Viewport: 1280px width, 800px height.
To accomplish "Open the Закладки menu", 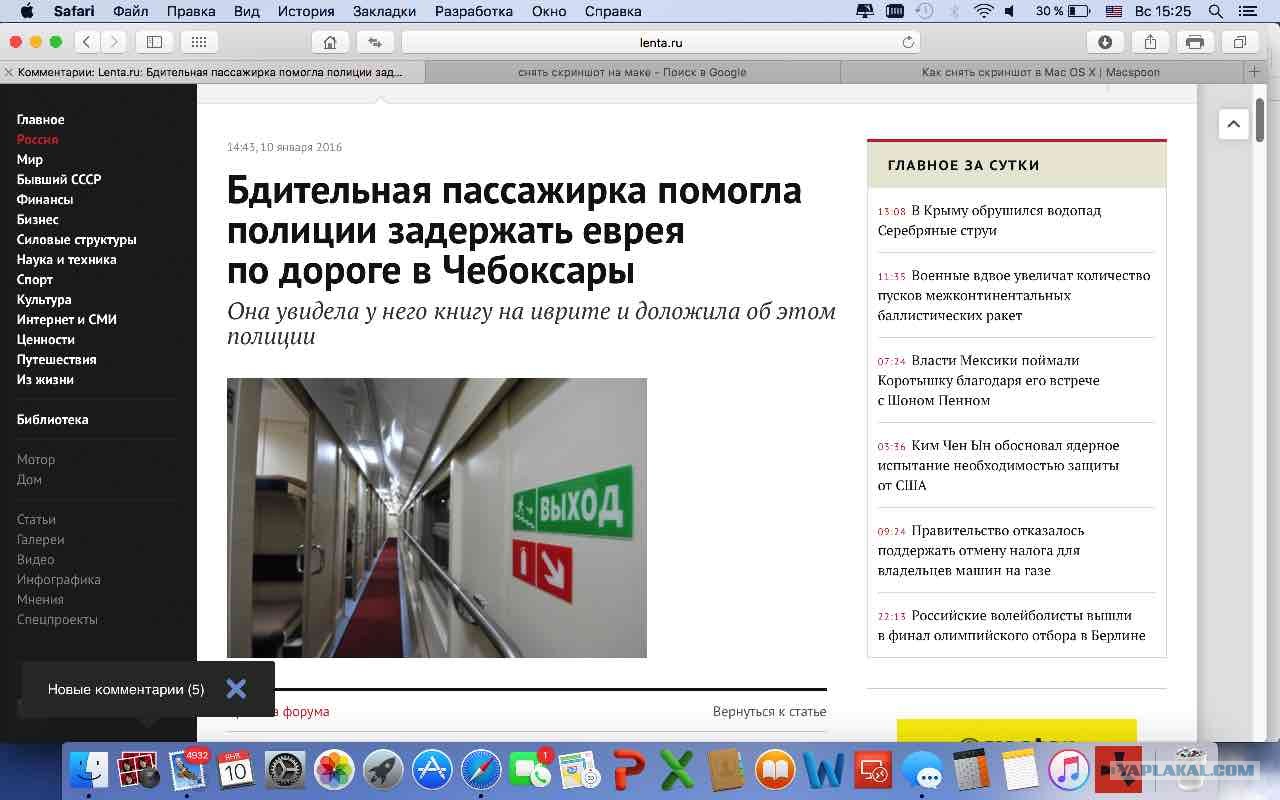I will click(x=384, y=11).
